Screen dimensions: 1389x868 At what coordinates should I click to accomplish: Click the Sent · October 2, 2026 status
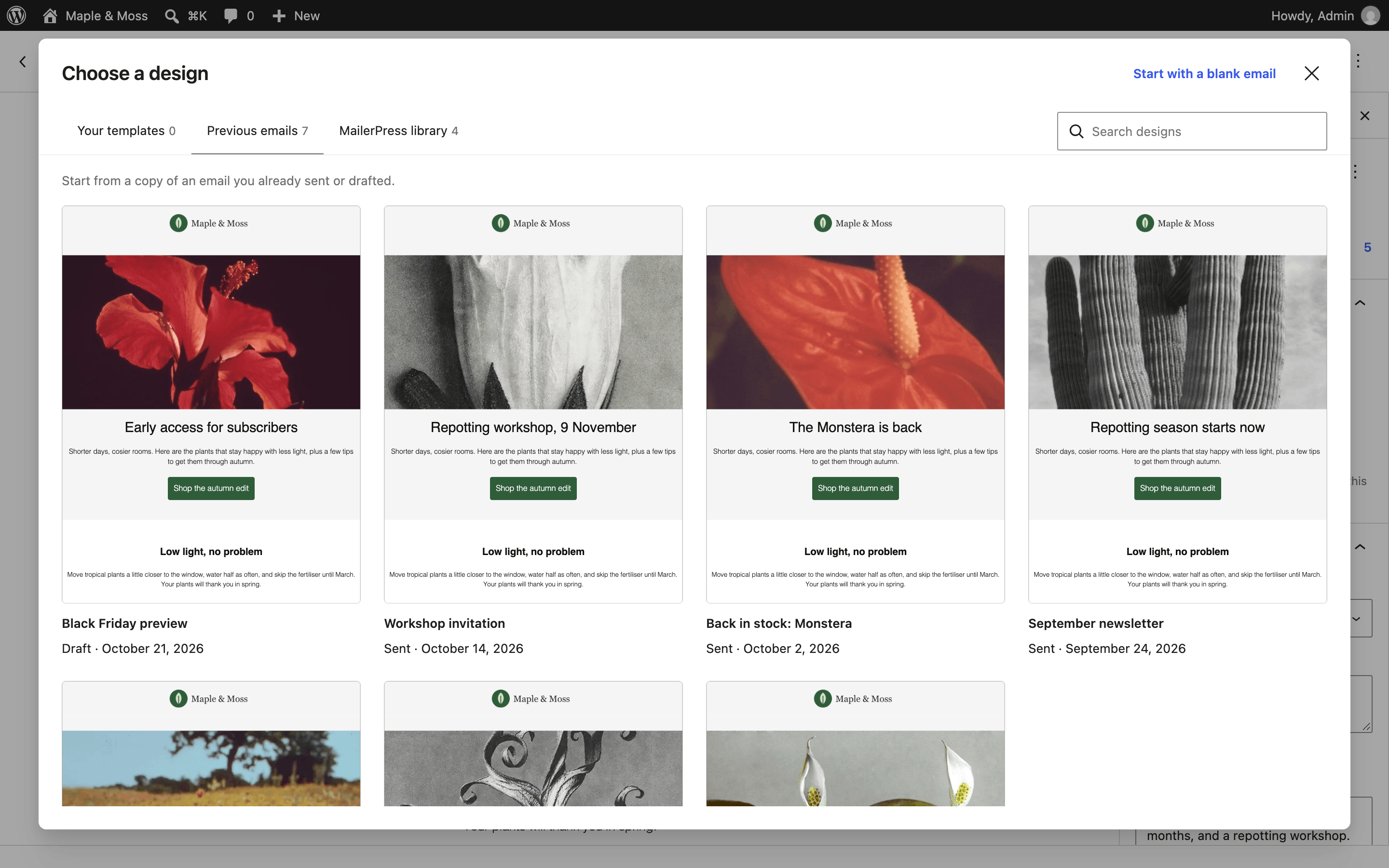coord(773,649)
